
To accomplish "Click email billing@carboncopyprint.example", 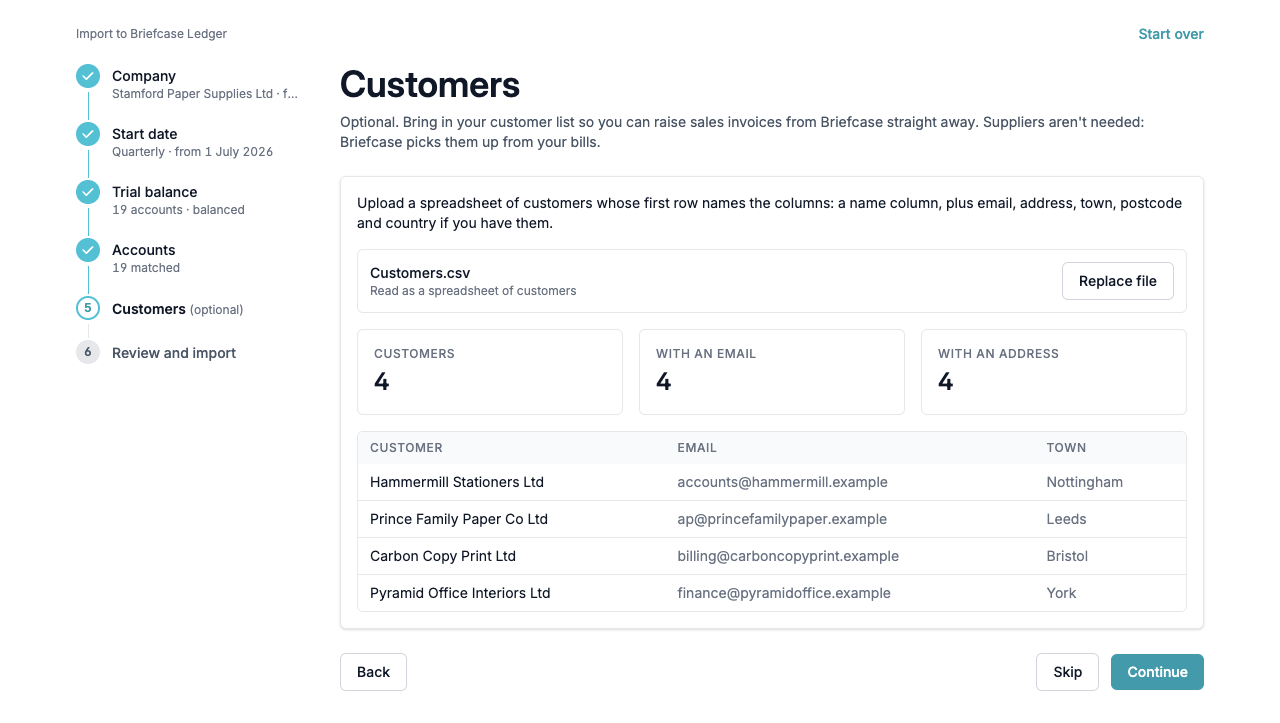I will pyautogui.click(x=788, y=556).
